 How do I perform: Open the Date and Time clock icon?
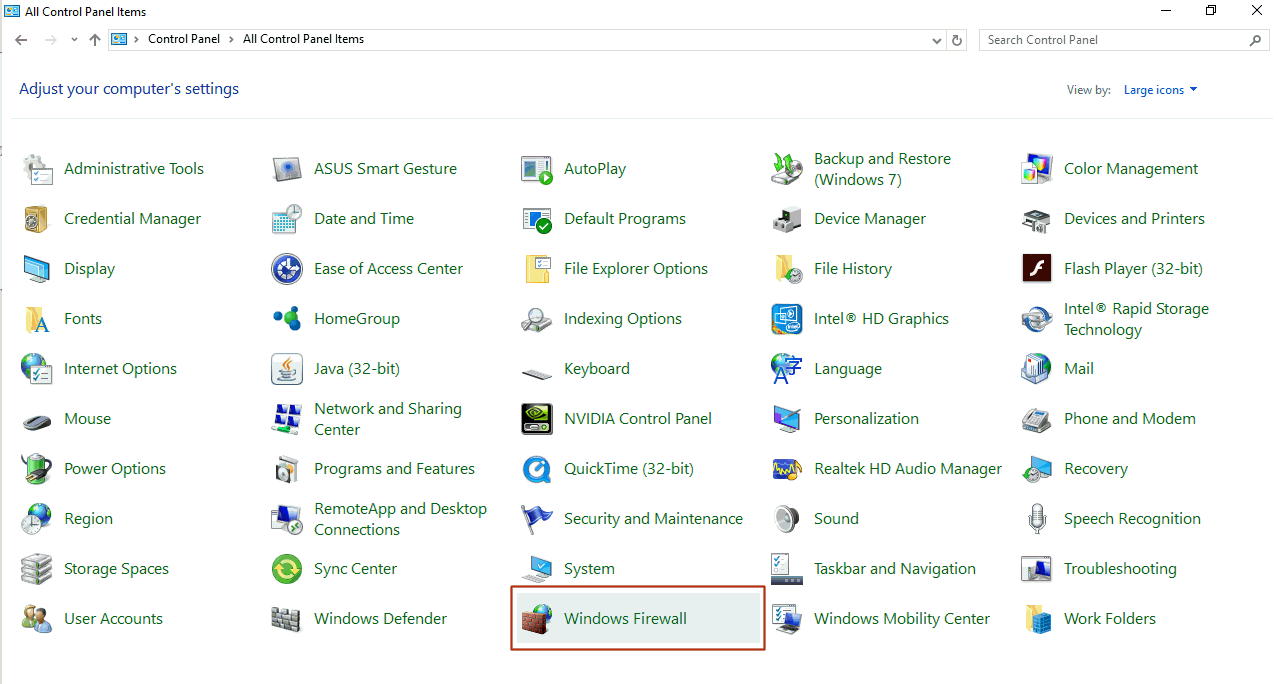(x=287, y=219)
